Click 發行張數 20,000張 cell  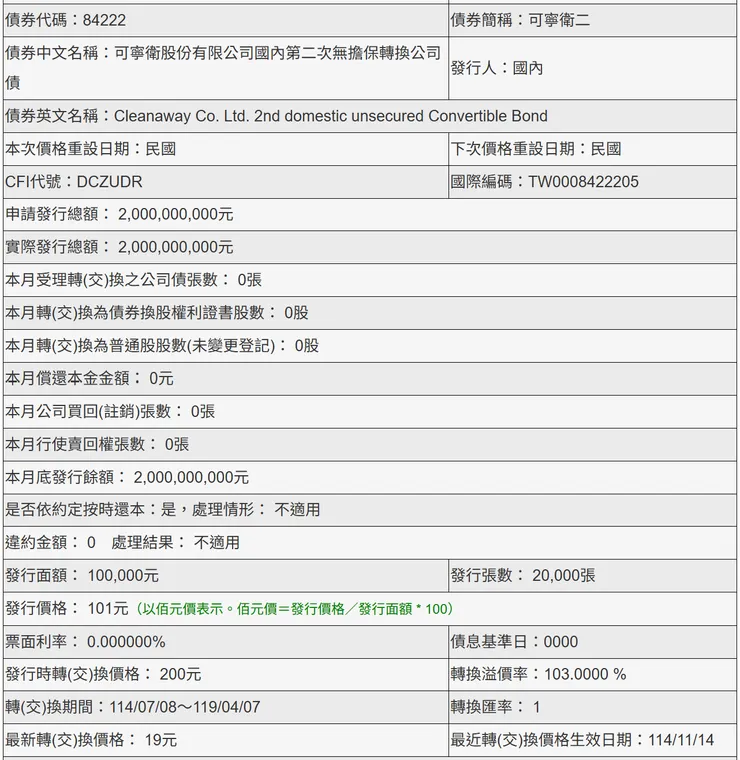592,575
